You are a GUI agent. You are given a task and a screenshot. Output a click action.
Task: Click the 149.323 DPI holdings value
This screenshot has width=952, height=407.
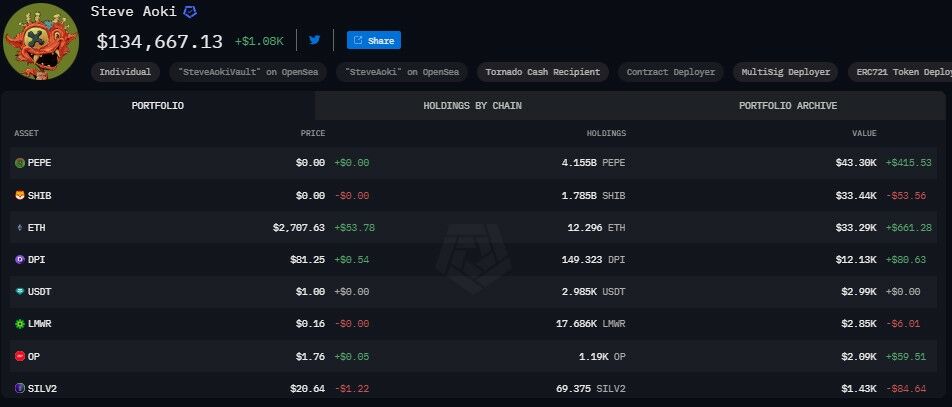pyautogui.click(x=593, y=259)
